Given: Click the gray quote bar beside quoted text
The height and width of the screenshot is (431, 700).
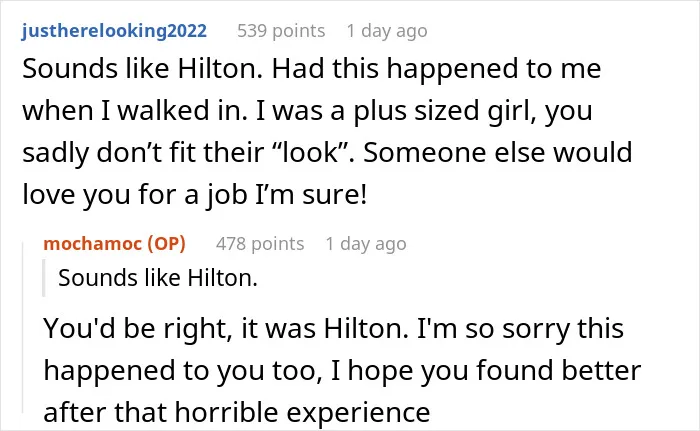Looking at the screenshot, I should (x=44, y=278).
